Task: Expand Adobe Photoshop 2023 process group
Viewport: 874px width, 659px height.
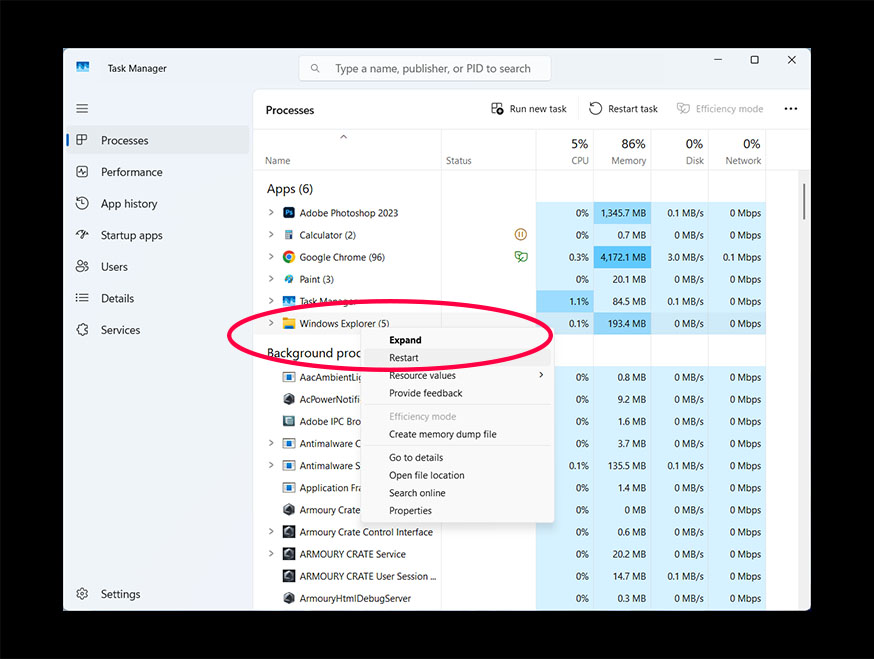Action: [x=271, y=212]
